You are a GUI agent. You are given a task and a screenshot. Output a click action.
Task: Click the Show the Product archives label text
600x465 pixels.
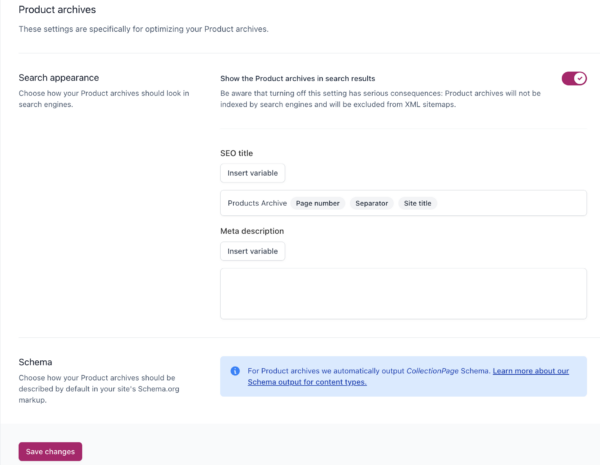tap(297, 77)
